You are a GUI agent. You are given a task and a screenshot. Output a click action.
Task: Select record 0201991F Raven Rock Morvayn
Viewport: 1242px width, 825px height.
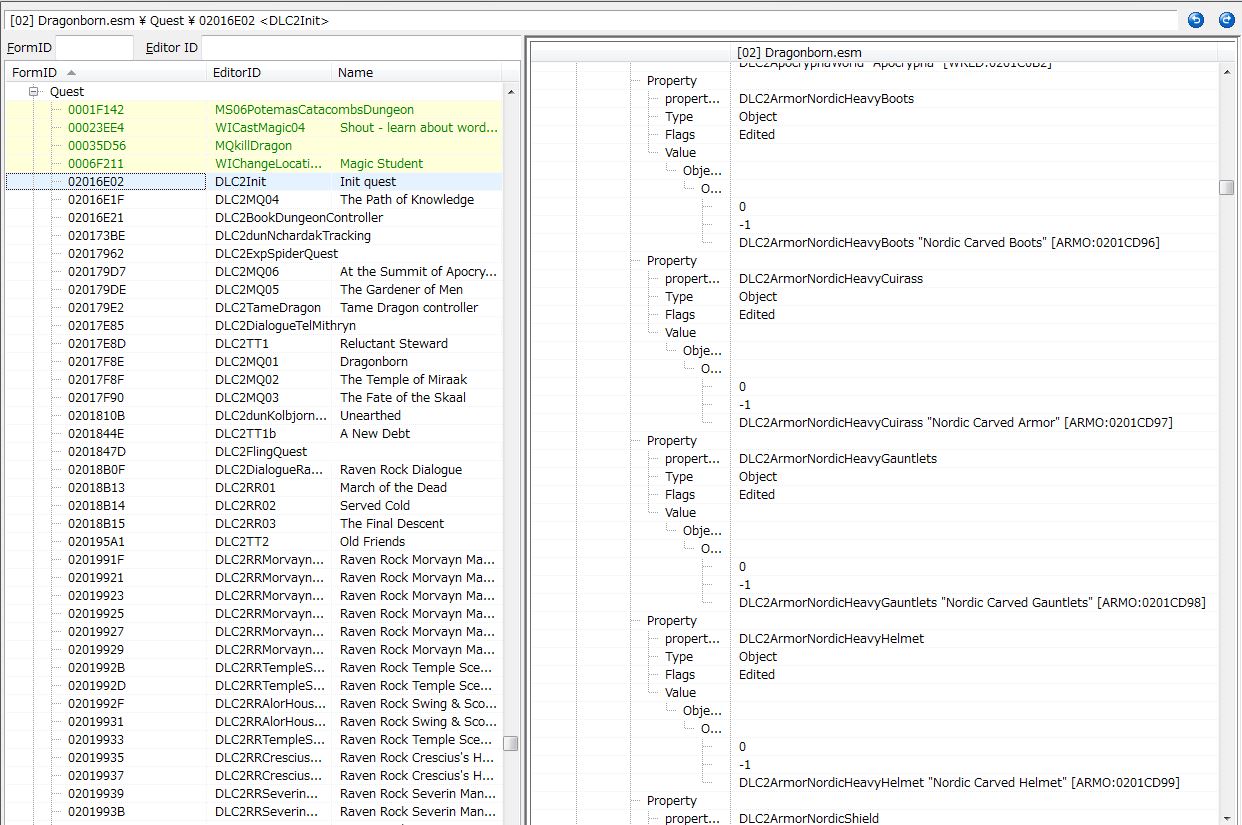[254, 559]
